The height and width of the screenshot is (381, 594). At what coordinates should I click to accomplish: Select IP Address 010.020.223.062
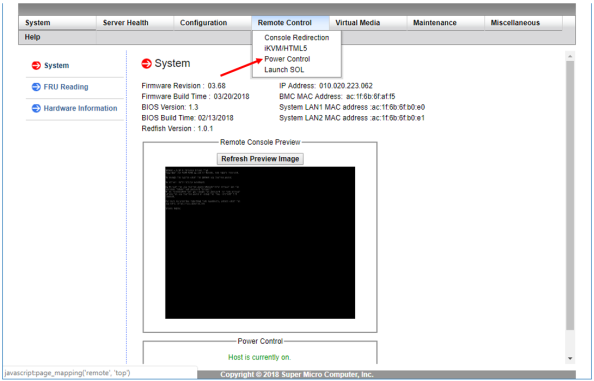tap(346, 86)
